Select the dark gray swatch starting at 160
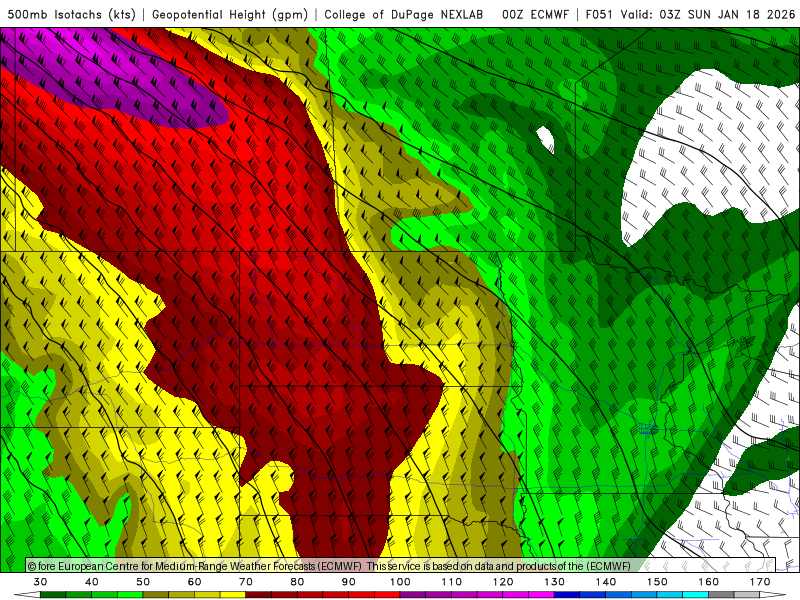 (721, 595)
